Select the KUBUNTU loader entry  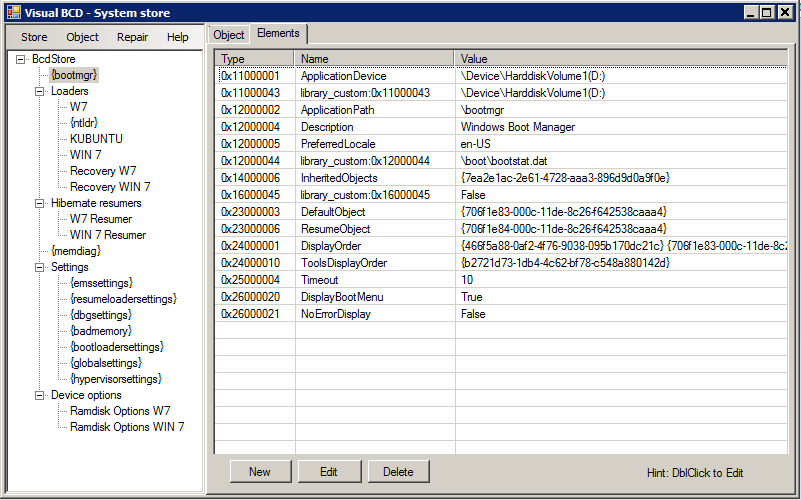96,139
